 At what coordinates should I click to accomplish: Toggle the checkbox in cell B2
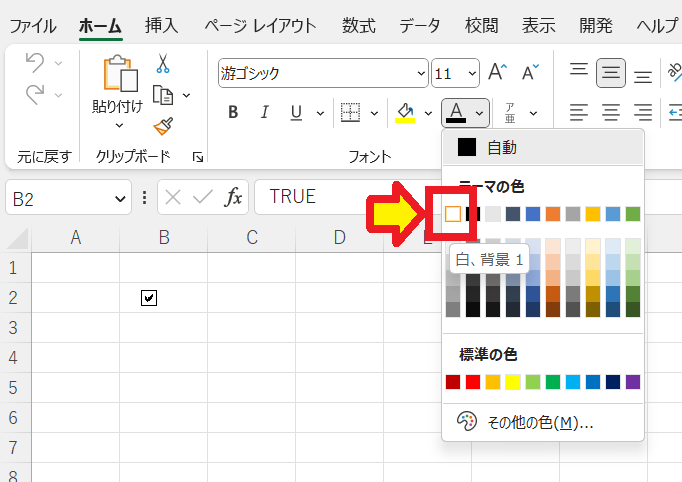(149, 297)
